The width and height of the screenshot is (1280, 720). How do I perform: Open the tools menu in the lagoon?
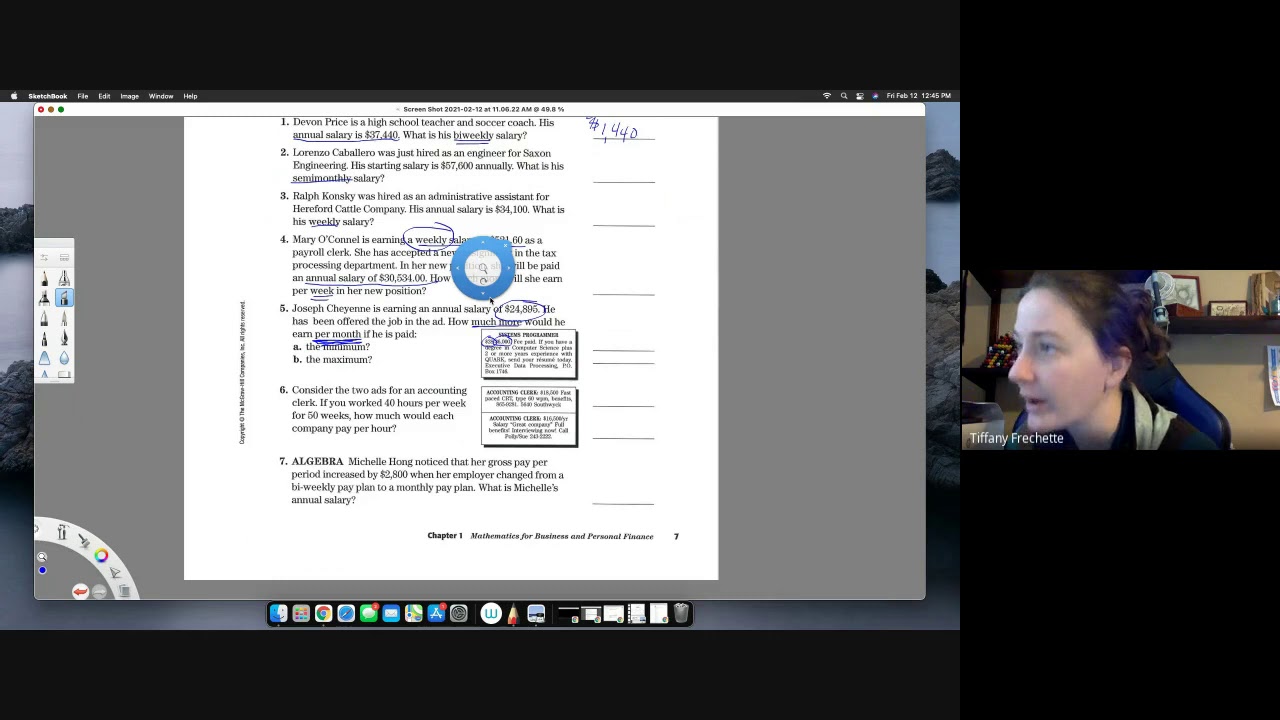(62, 532)
